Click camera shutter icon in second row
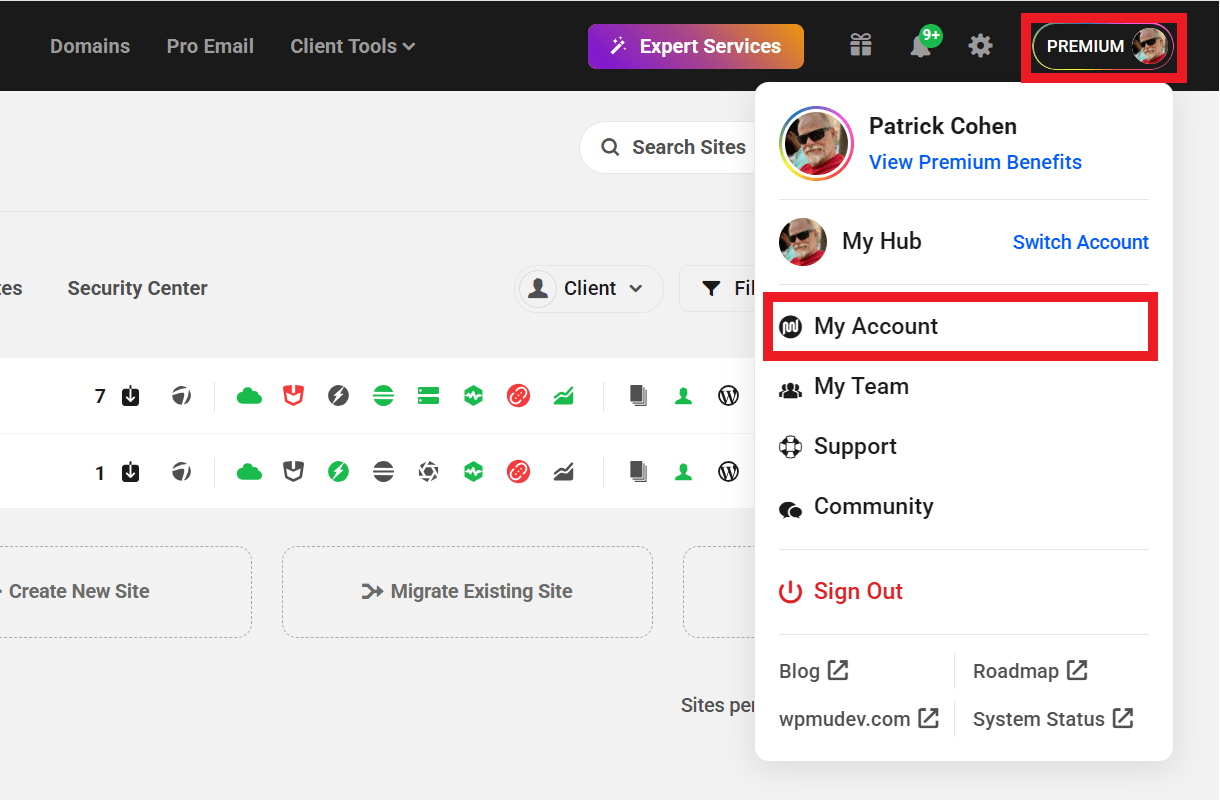This screenshot has width=1220, height=800. 428,472
